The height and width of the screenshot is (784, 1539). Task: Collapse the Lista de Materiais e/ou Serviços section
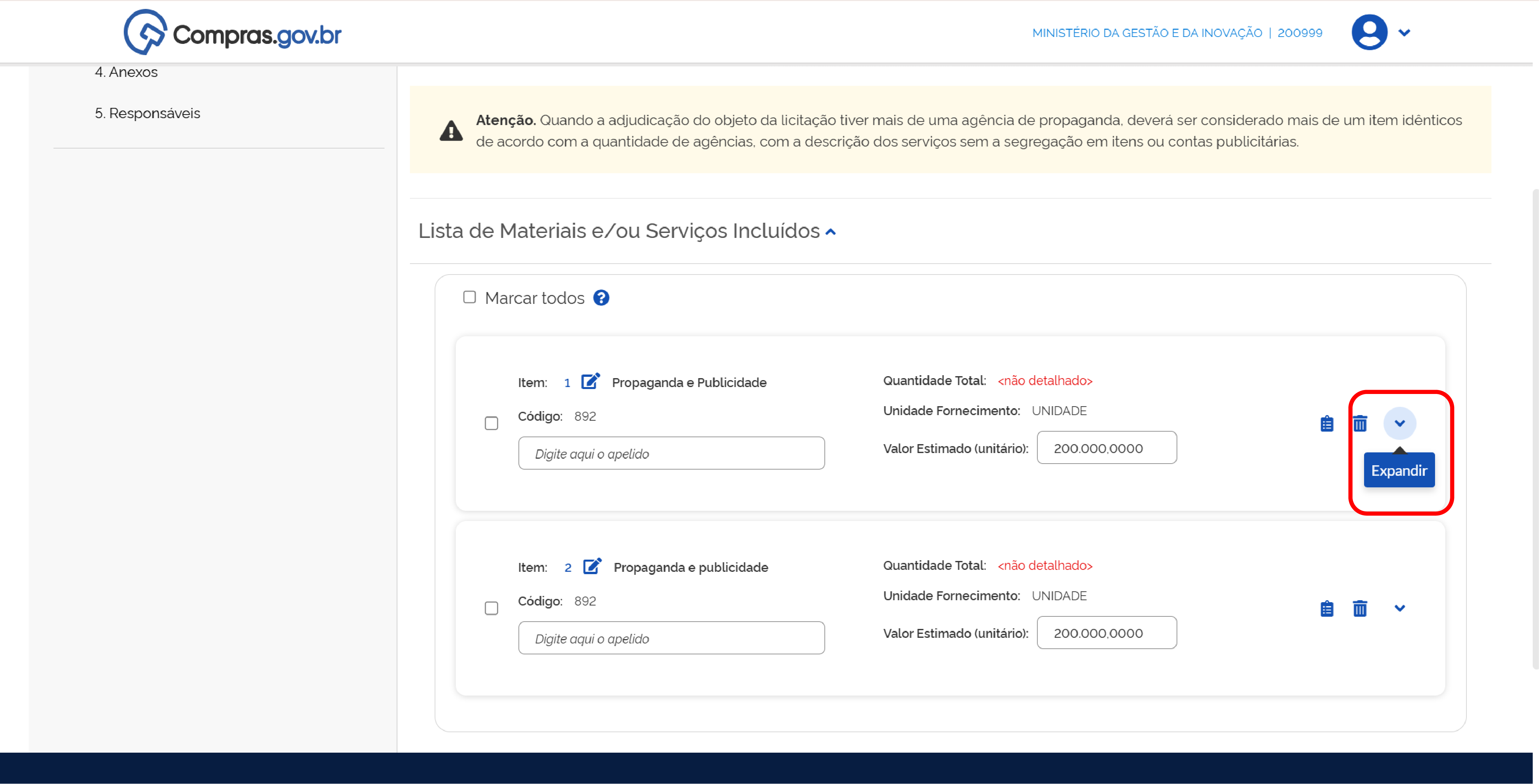pyautogui.click(x=830, y=232)
